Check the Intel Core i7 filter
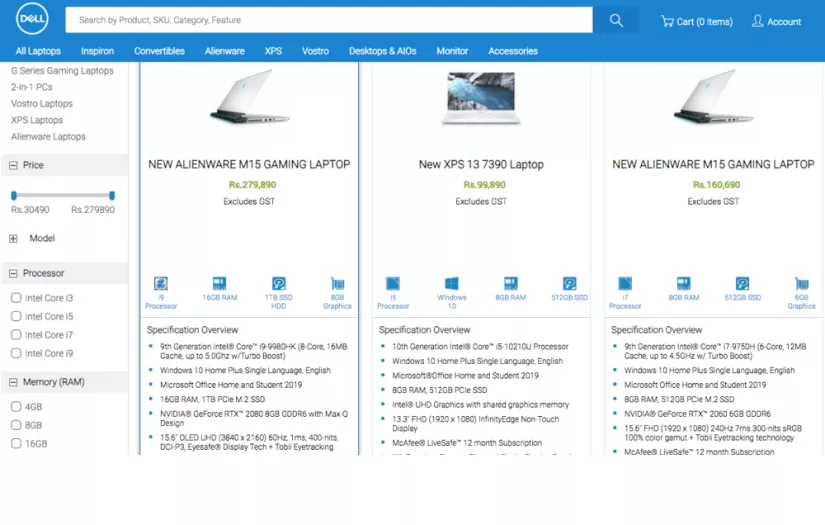825x525 pixels. tap(16, 335)
